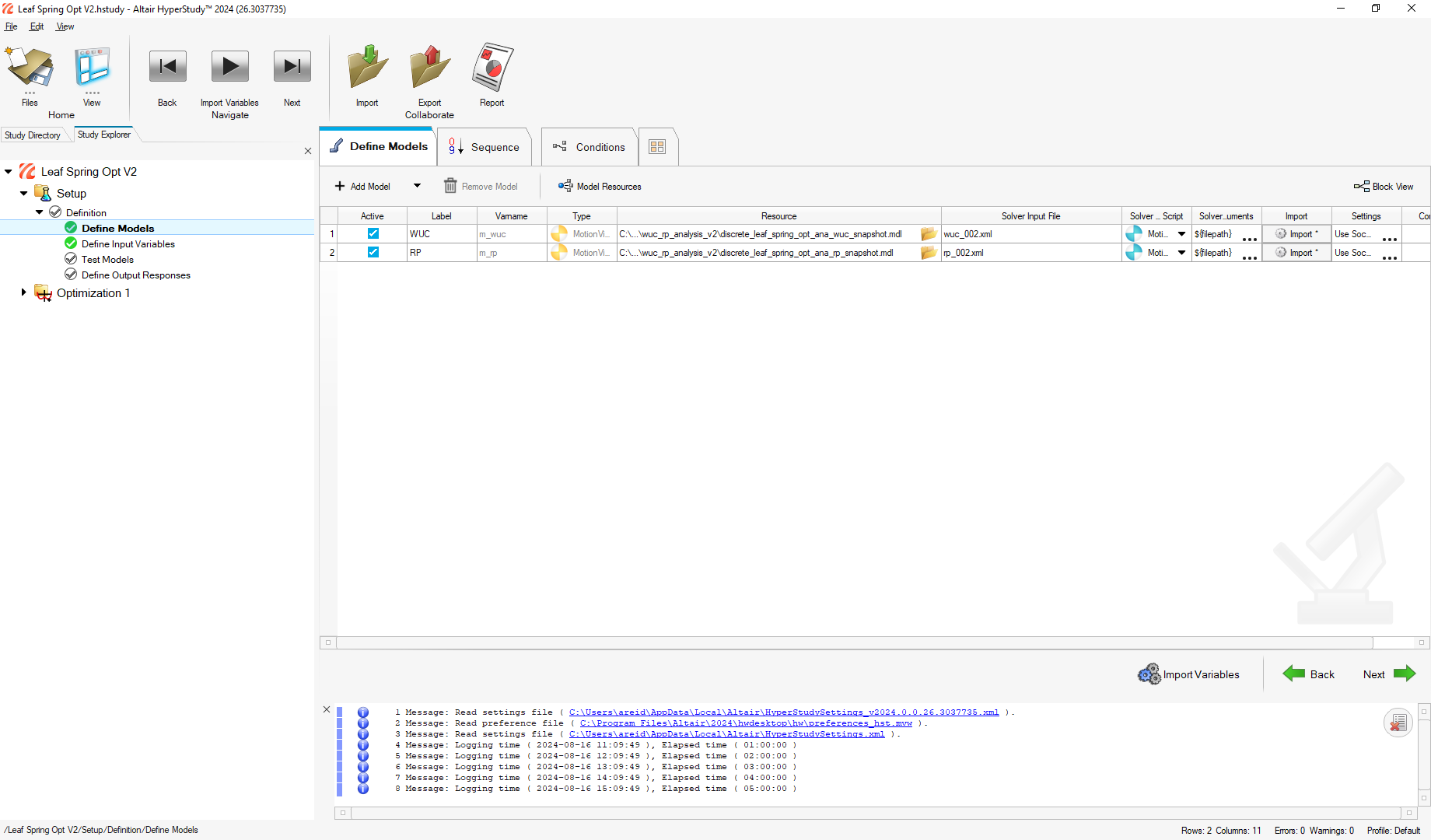Open the Files toolbar icon

click(30, 67)
